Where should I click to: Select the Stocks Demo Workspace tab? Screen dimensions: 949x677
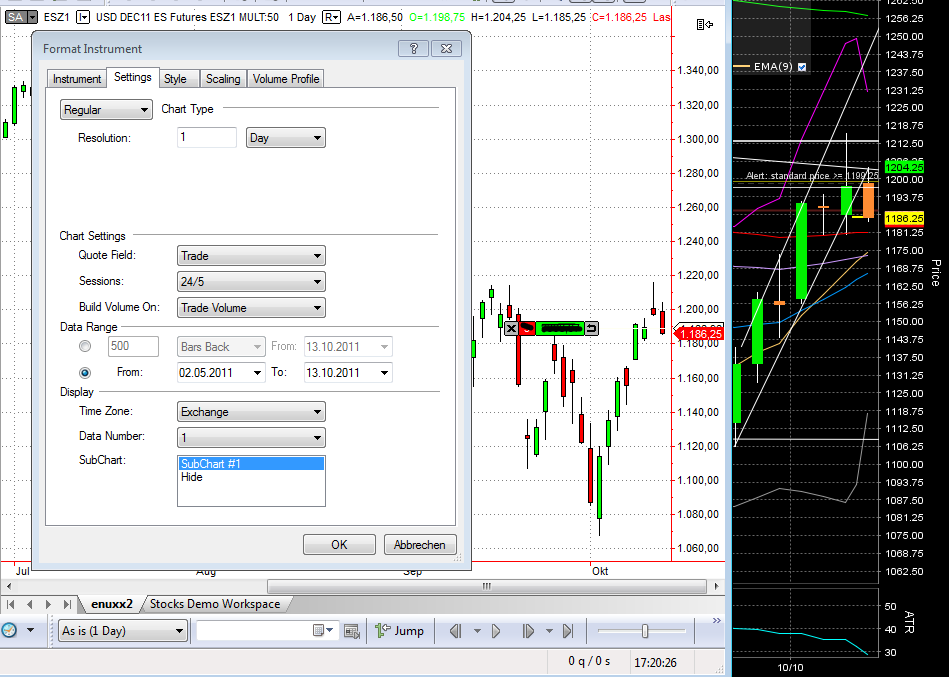(215, 604)
